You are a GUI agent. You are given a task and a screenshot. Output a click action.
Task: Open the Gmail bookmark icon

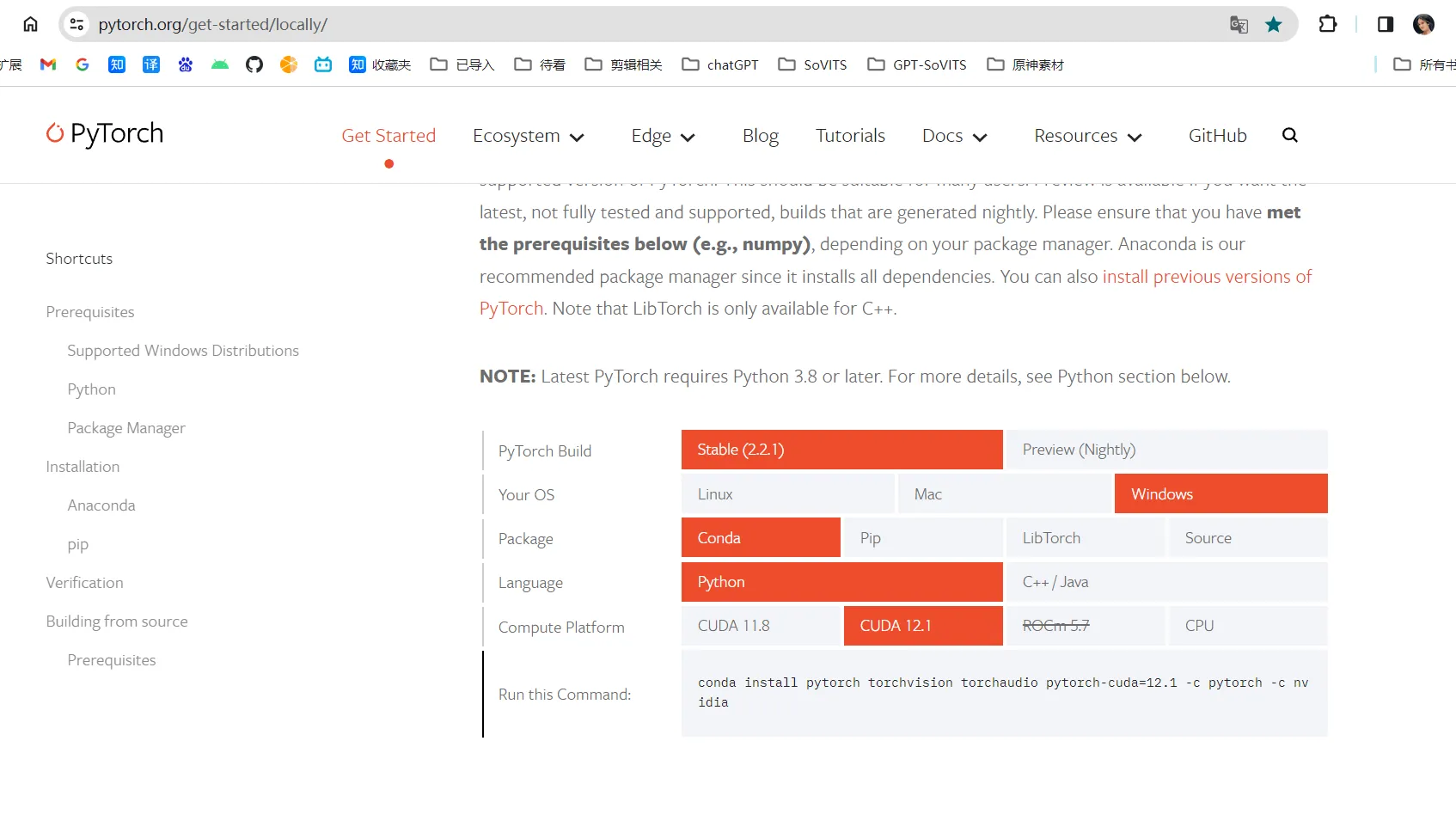pos(48,64)
